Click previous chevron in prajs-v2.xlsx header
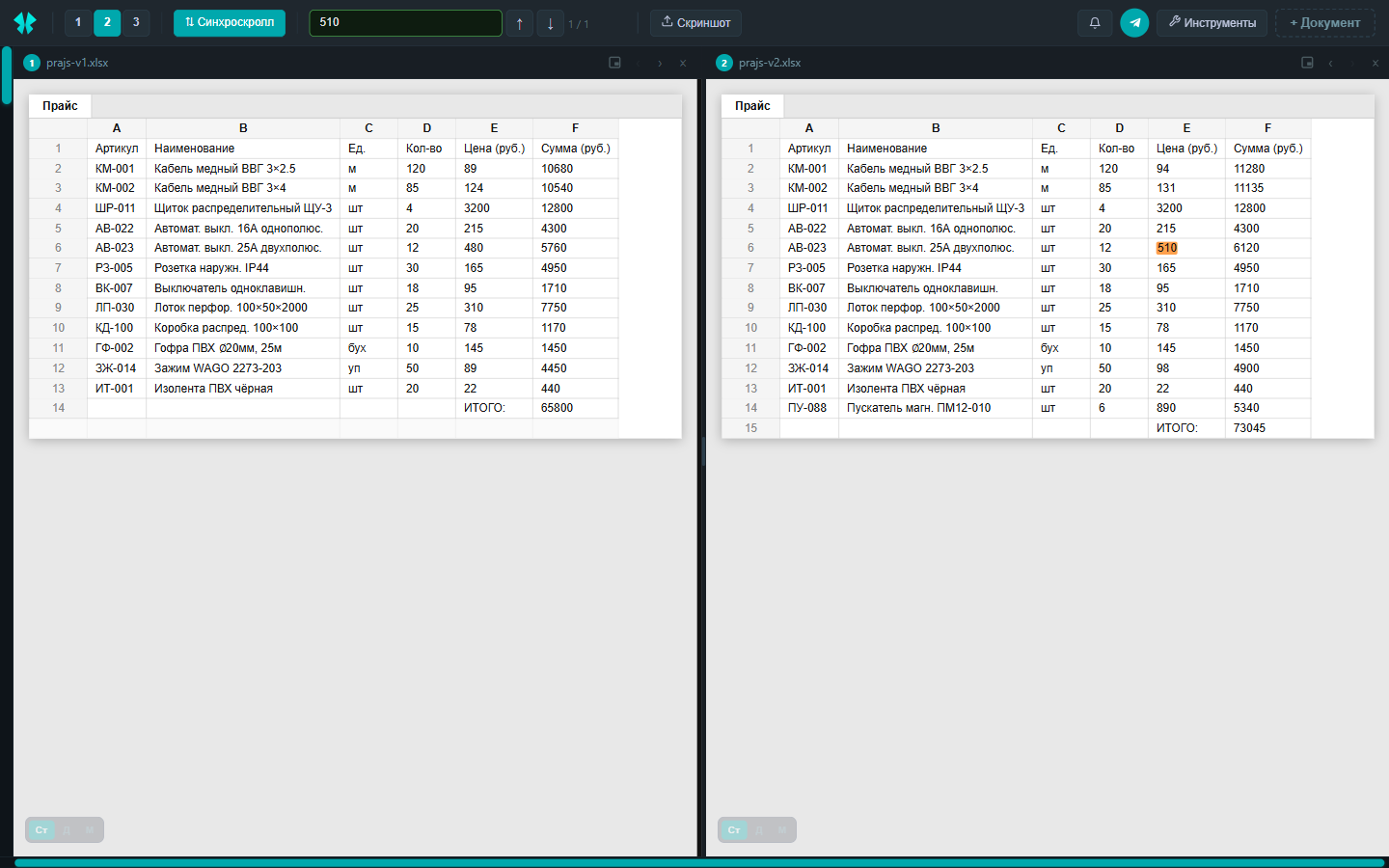Image resolution: width=1389 pixels, height=868 pixels. click(1330, 63)
